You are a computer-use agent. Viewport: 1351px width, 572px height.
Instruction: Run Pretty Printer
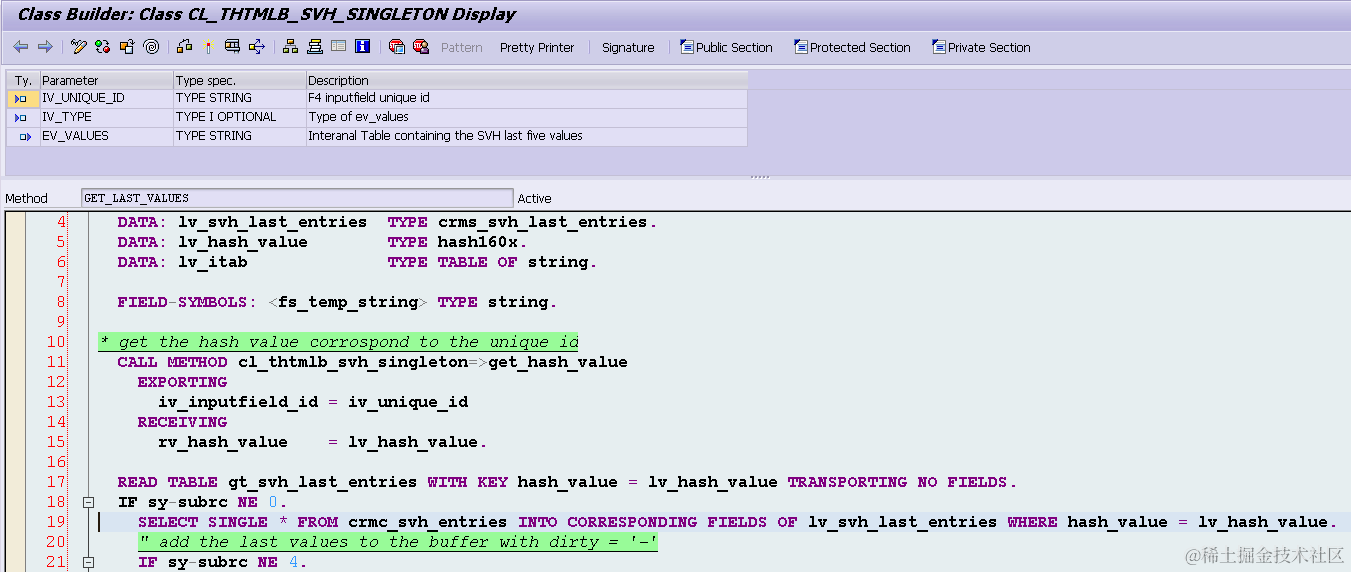(537, 47)
